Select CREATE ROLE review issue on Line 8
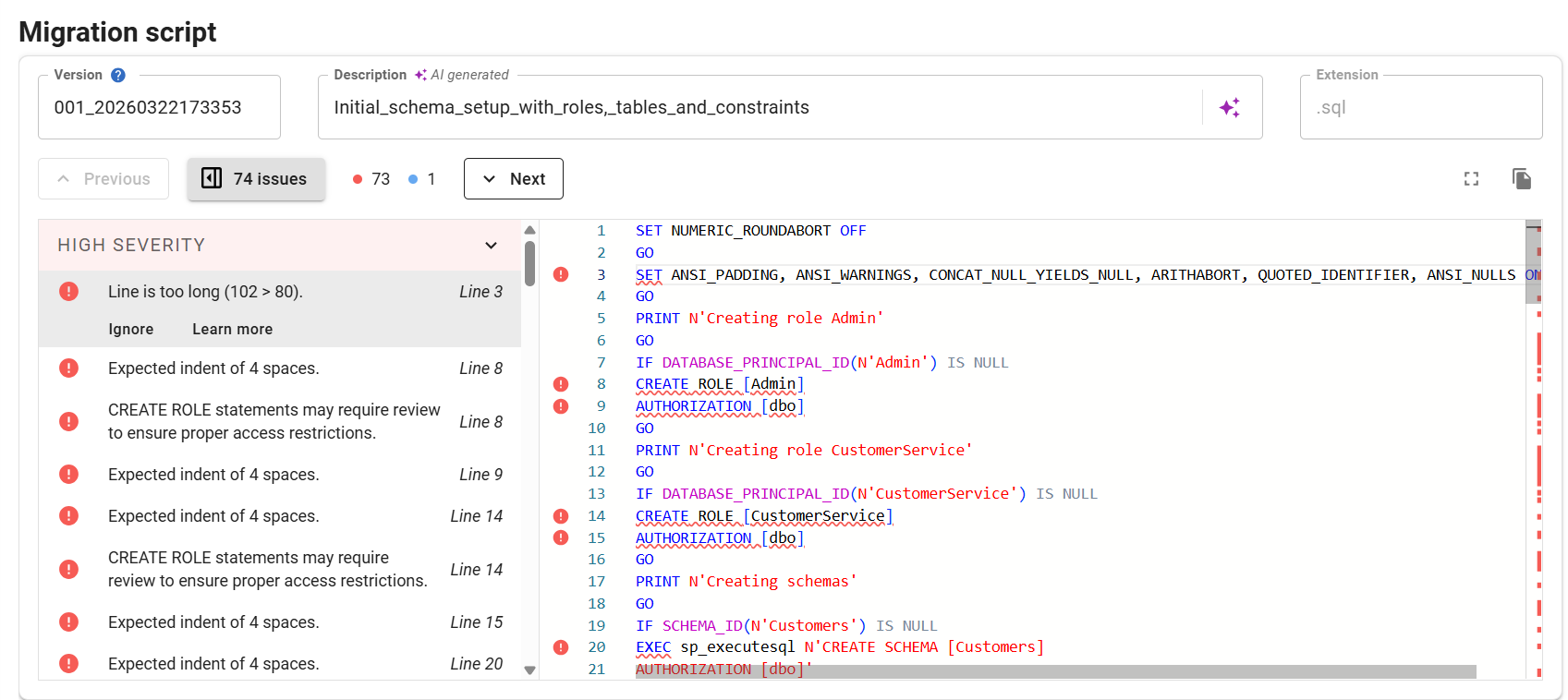The image size is (1568, 700). click(x=274, y=422)
